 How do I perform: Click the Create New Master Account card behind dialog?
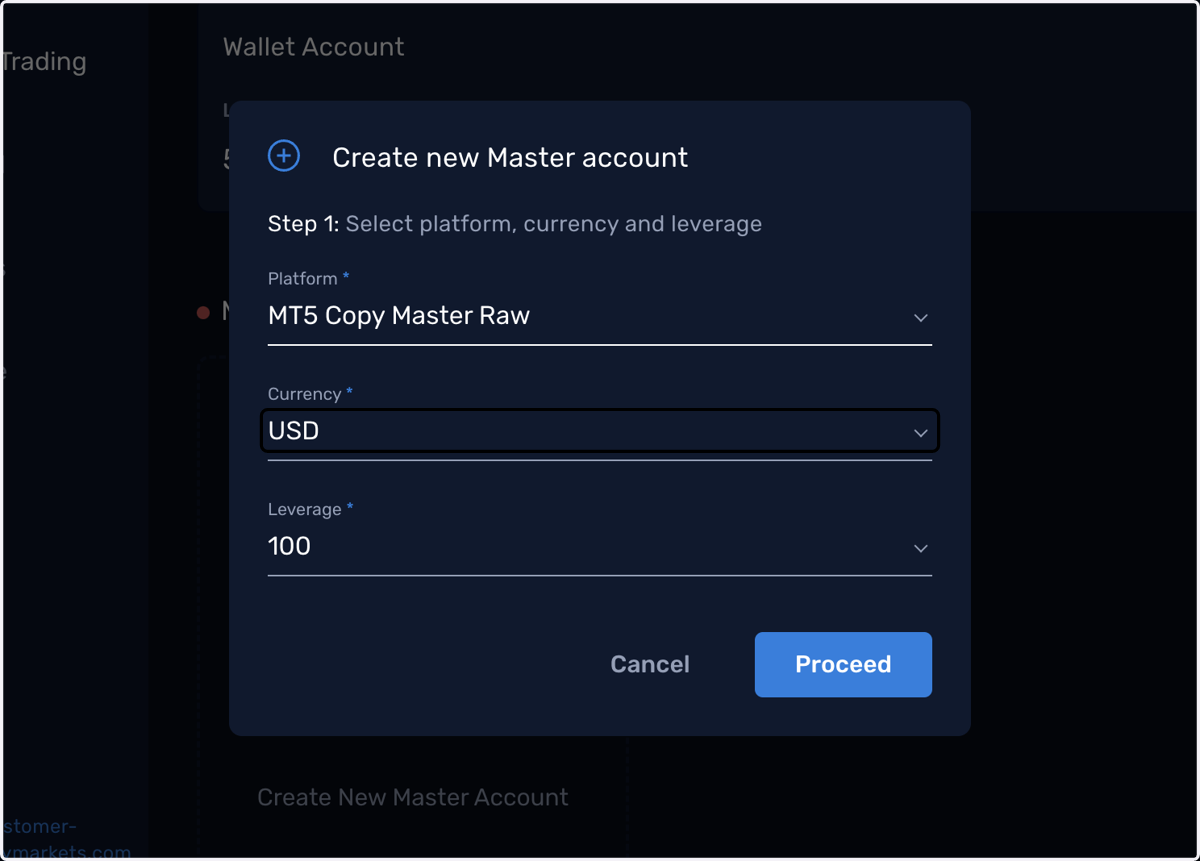pyautogui.click(x=413, y=797)
